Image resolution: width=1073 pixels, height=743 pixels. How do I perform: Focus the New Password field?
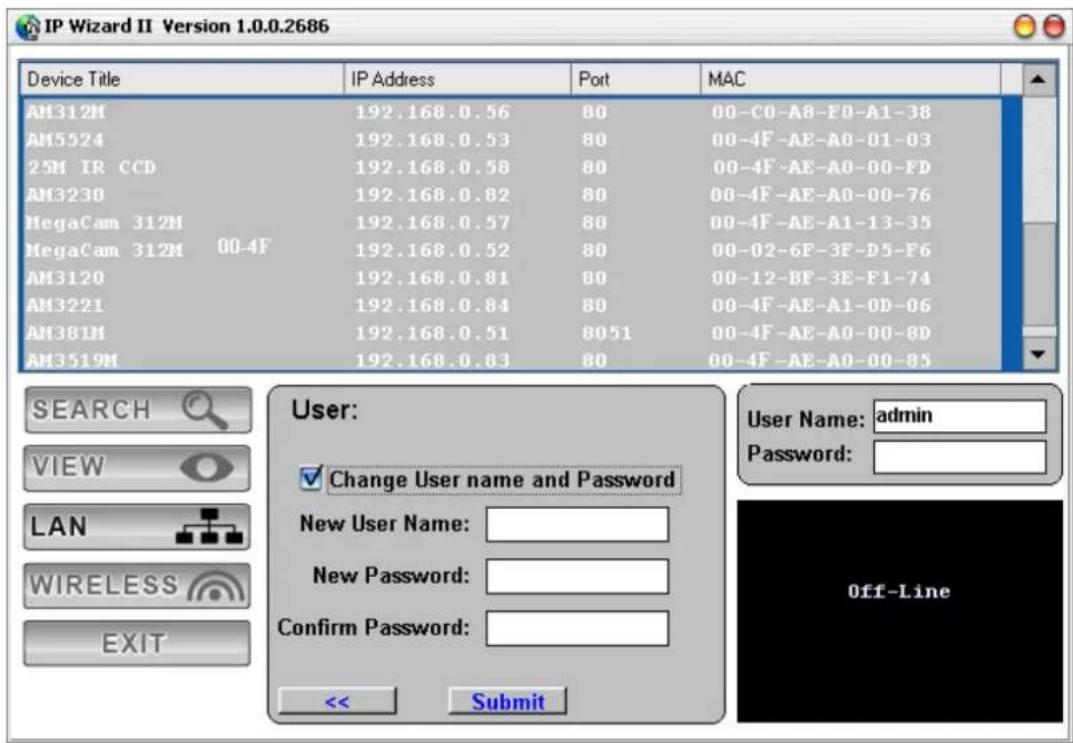(x=577, y=576)
